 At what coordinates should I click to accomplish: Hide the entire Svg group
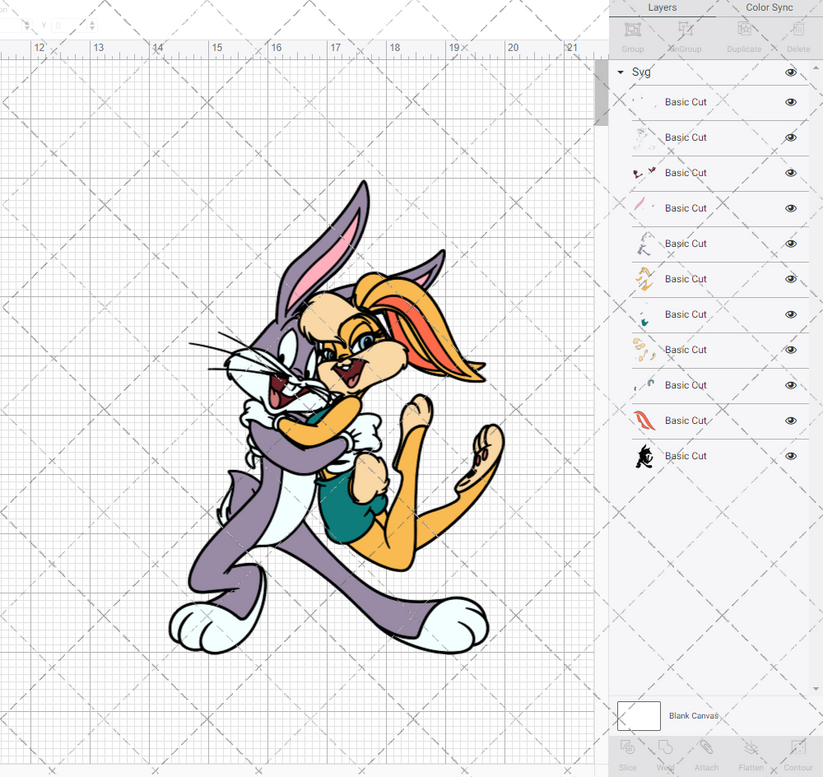pos(790,72)
